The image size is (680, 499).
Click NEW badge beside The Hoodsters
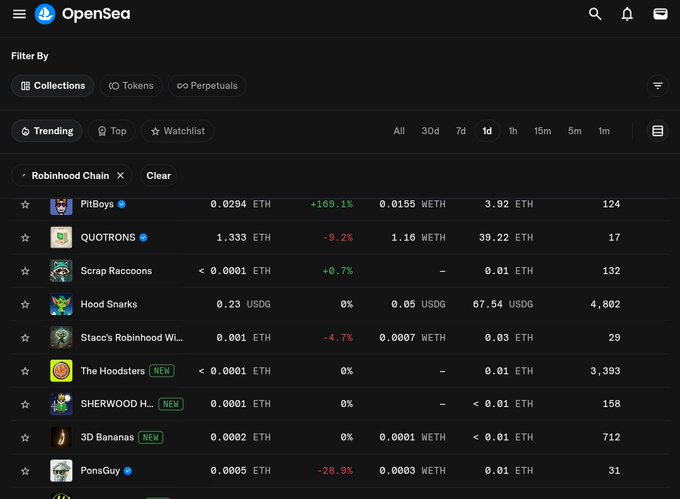[162, 371]
